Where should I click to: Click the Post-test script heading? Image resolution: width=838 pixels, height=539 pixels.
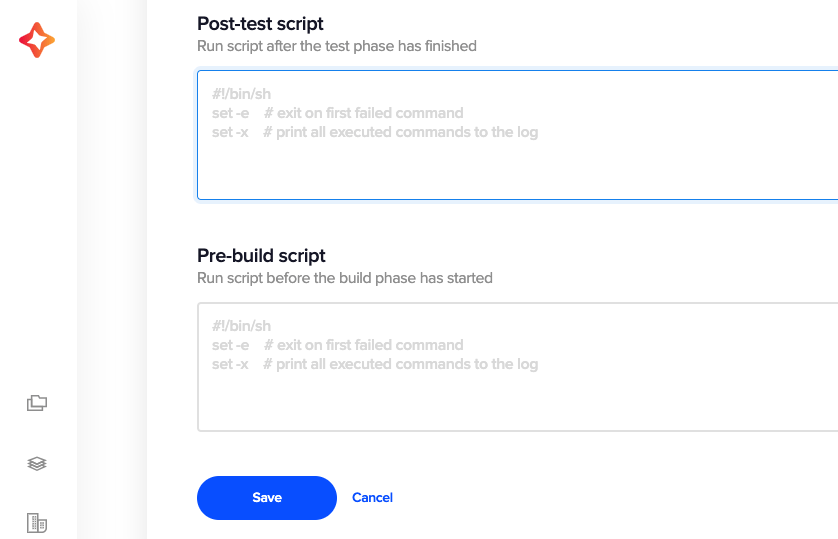tap(260, 24)
